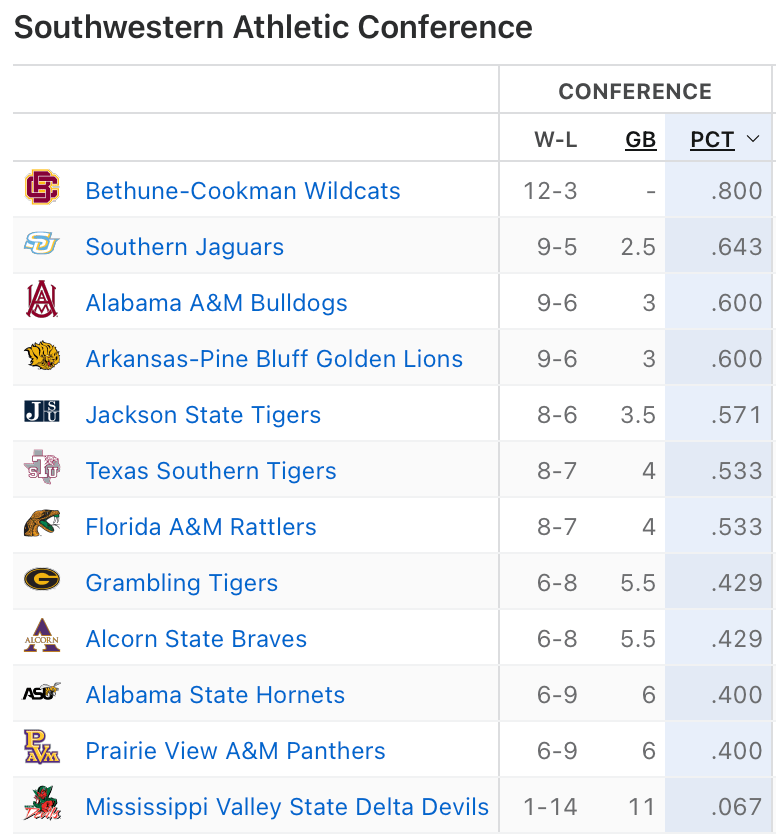This screenshot has height=838, width=776.
Task: Open the Alcorn State Braves team link
Action: [196, 639]
